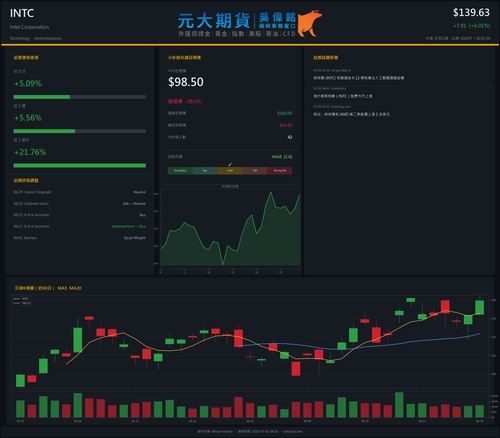Click the Sell → Neutral rating change
Viewport: 500px width, 438px height.
pos(134,204)
